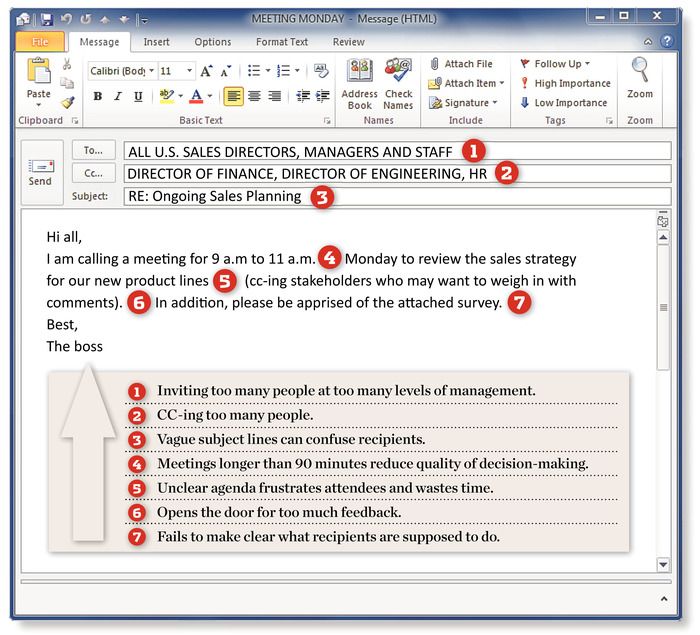Click the Attach File button

tap(461, 64)
